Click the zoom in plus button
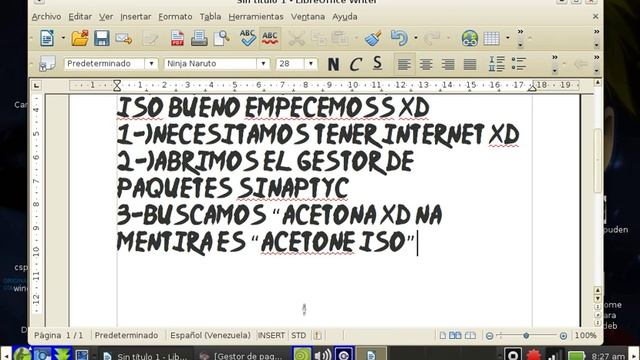Image resolution: width=640 pixels, height=360 pixels. coord(563,336)
